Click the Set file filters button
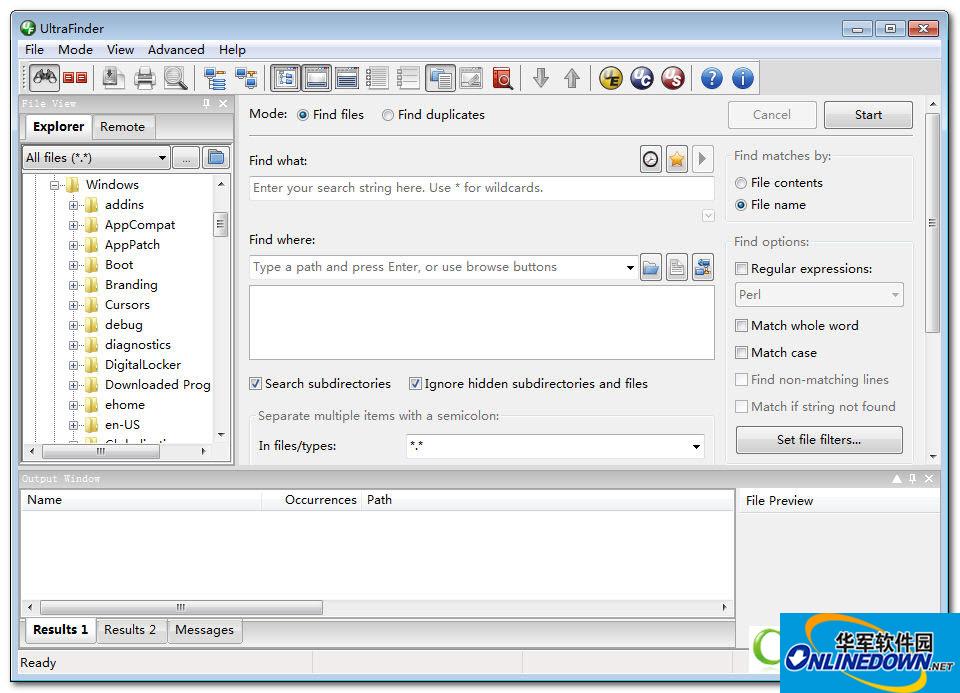This screenshot has width=960, height=693. (x=818, y=440)
